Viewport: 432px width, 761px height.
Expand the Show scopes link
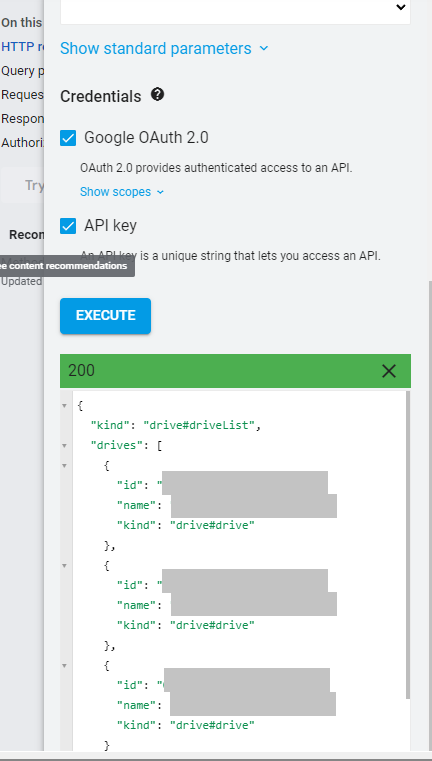(122, 192)
